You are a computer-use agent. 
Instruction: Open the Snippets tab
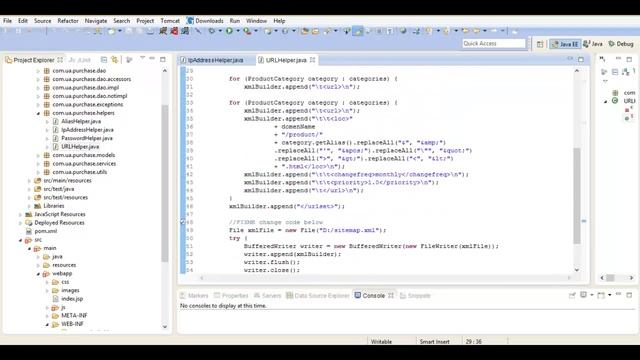coord(415,296)
